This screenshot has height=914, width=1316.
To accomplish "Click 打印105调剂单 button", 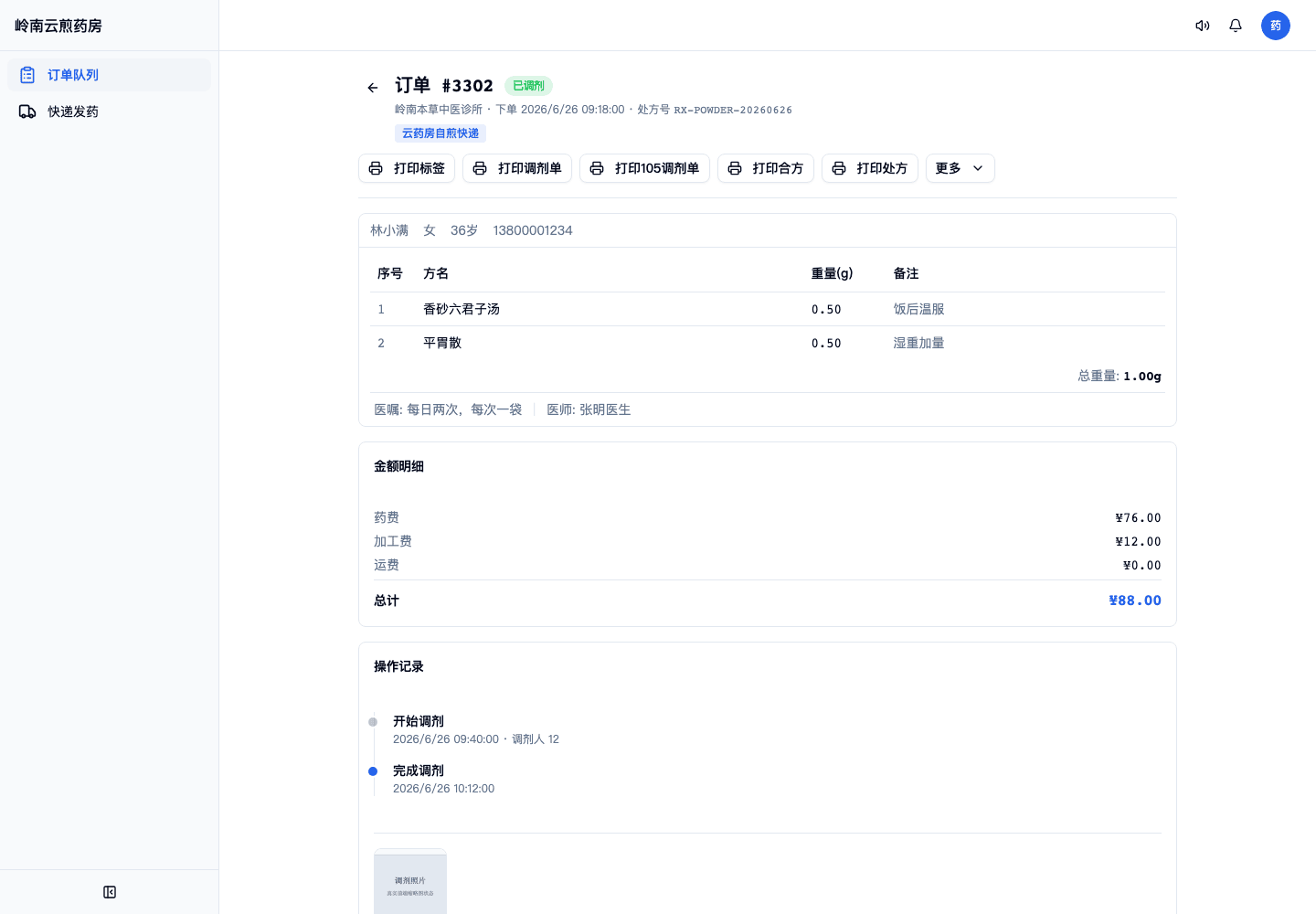I will coord(644,168).
